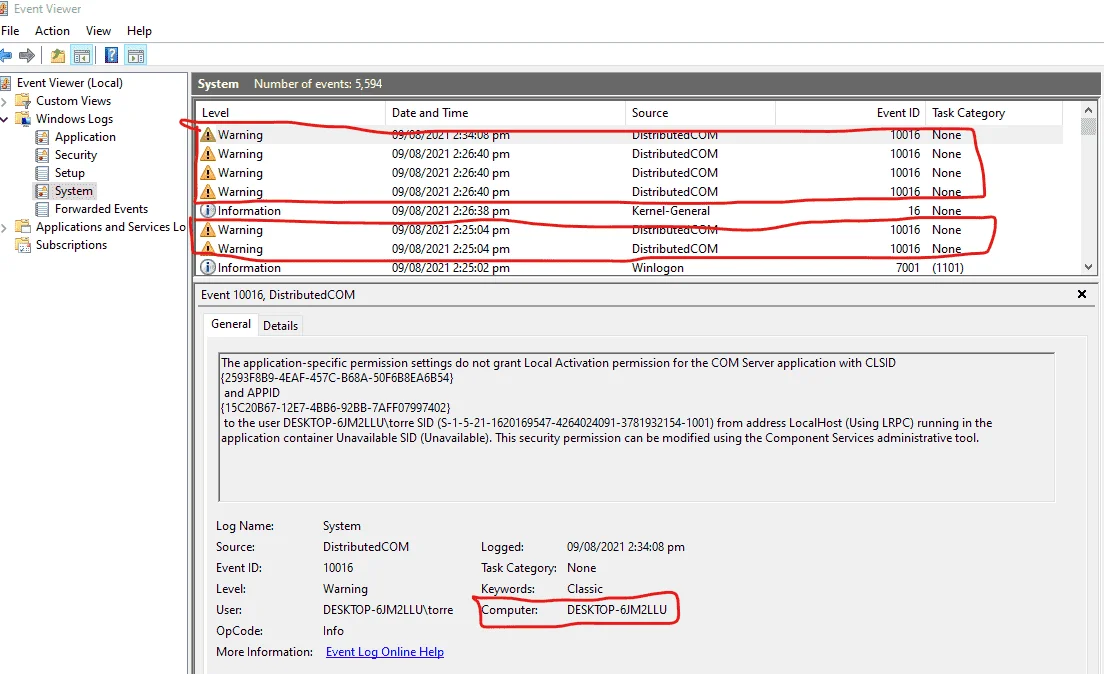Sort events by Task Category header

(x=993, y=113)
